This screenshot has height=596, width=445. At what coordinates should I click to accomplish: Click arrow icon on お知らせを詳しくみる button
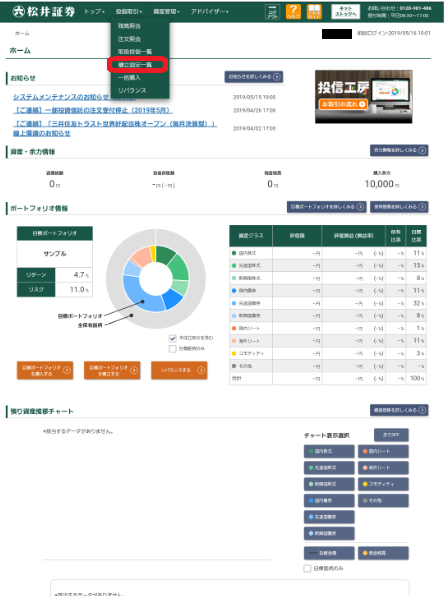click(277, 77)
